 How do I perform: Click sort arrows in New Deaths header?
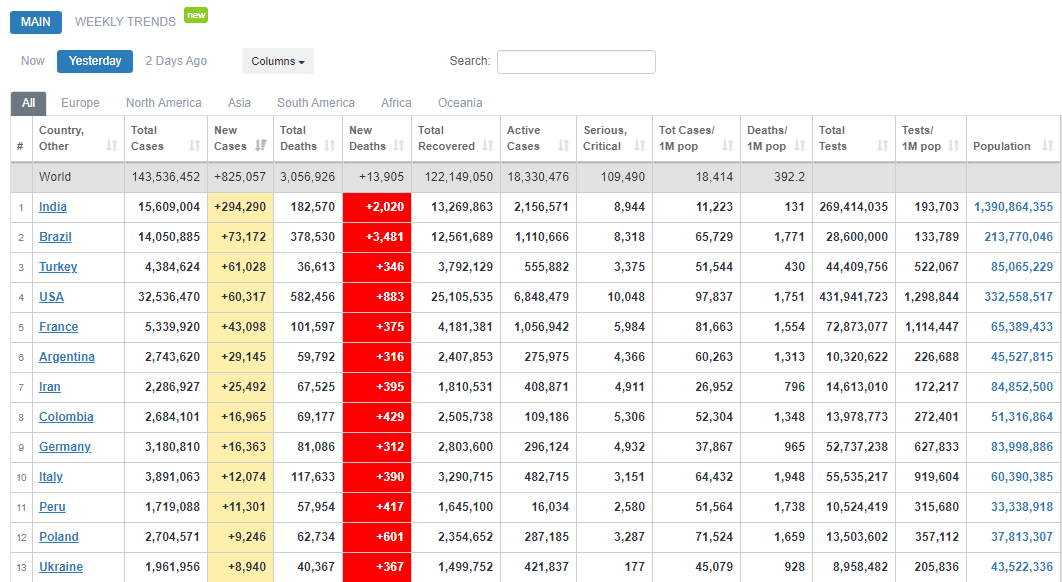[398, 146]
